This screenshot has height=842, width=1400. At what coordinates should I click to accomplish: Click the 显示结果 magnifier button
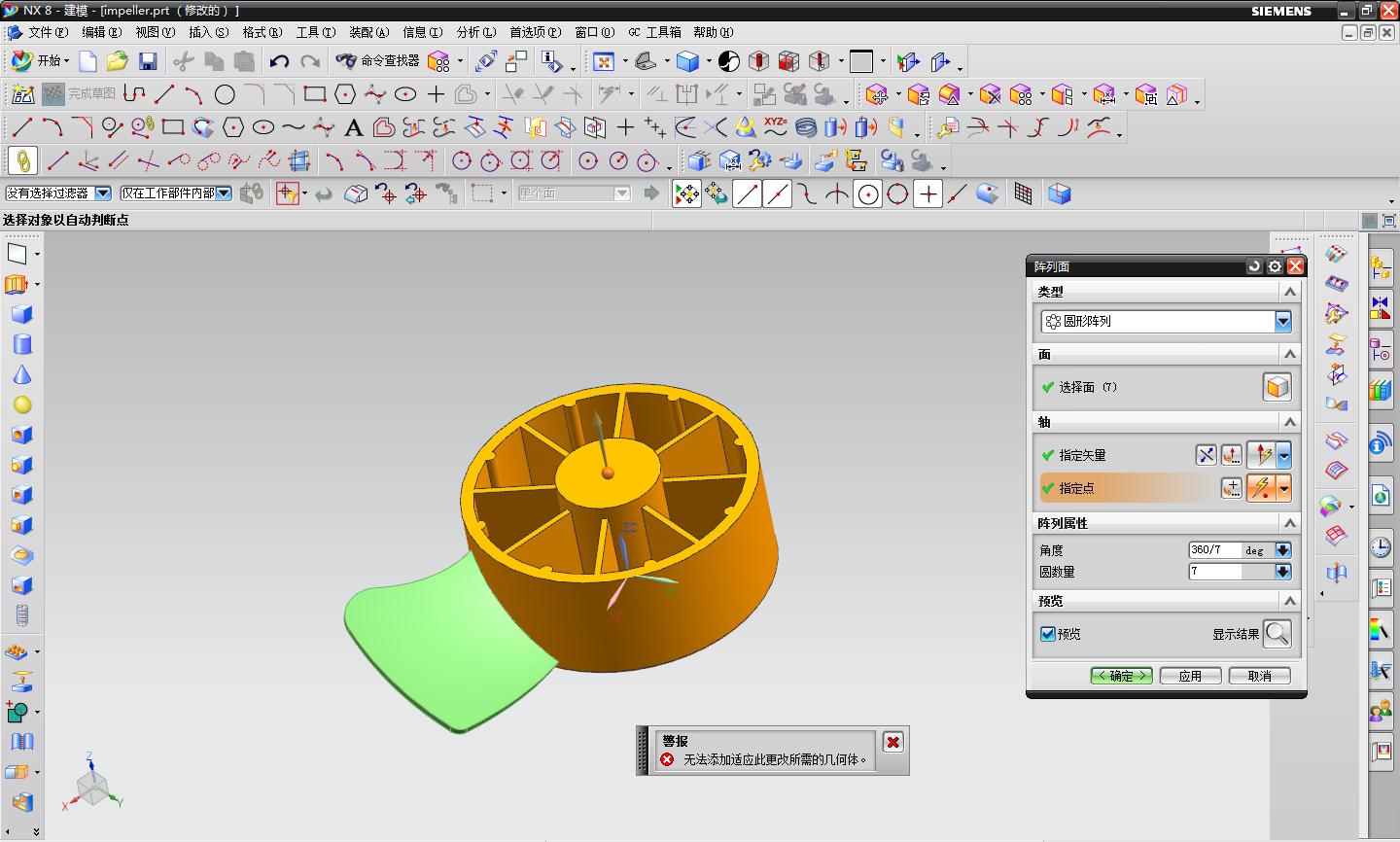point(1277,634)
